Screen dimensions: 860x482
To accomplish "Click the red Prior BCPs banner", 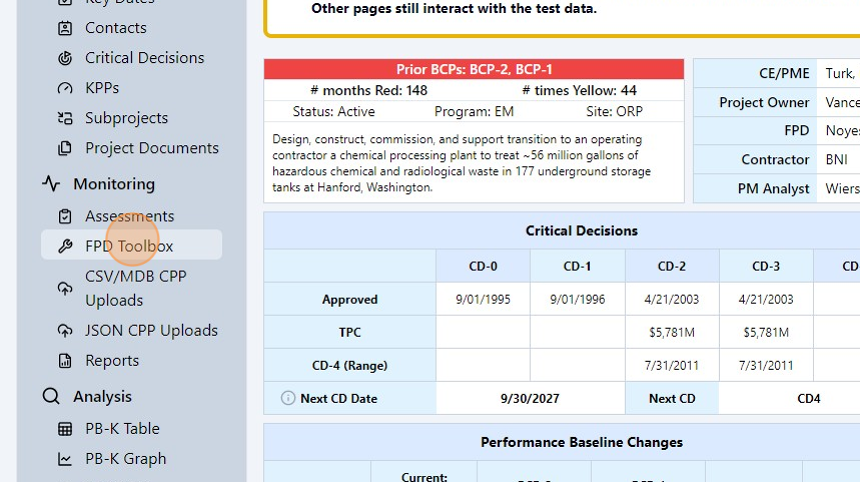I will click(474, 69).
